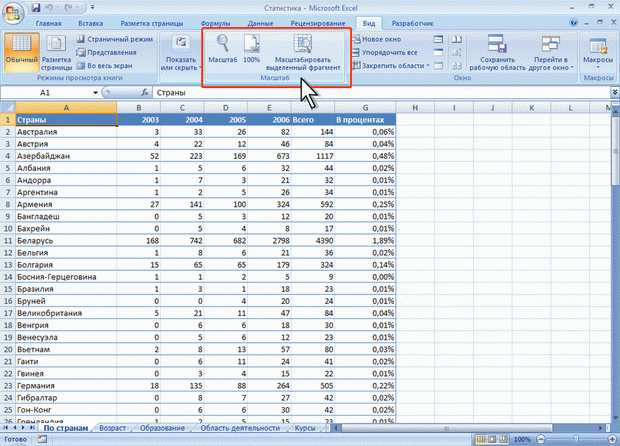
Task: Click Synchronous Scrolling icon
Action: (457, 52)
